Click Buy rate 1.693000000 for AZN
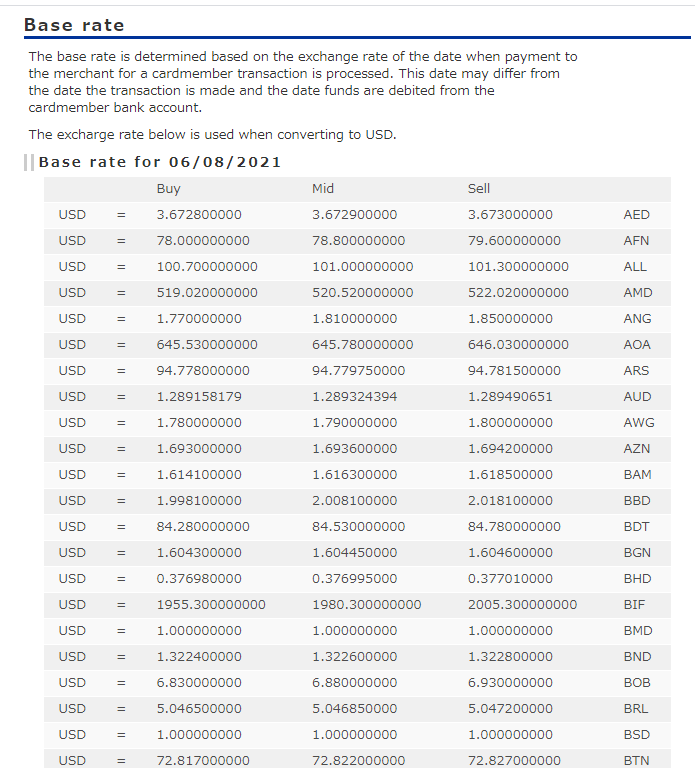 pyautogui.click(x=199, y=448)
